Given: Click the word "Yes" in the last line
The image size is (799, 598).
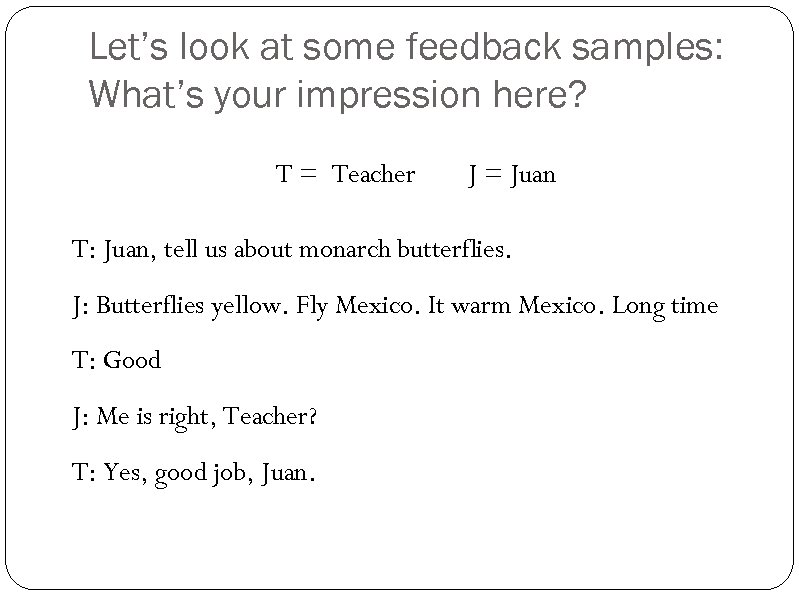Looking at the screenshot, I should (x=121, y=471).
